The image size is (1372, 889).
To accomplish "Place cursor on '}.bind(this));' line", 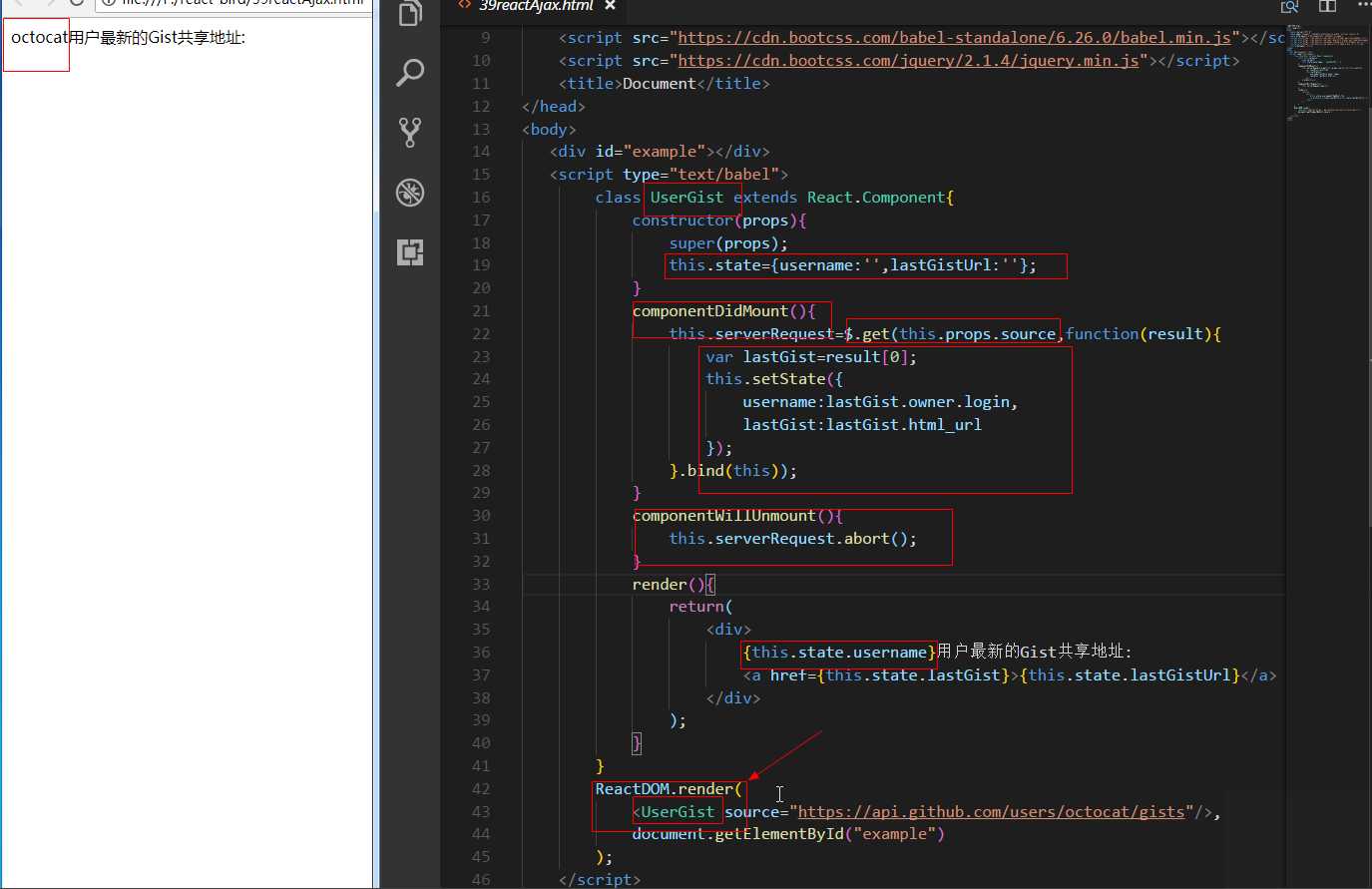I will point(733,471).
